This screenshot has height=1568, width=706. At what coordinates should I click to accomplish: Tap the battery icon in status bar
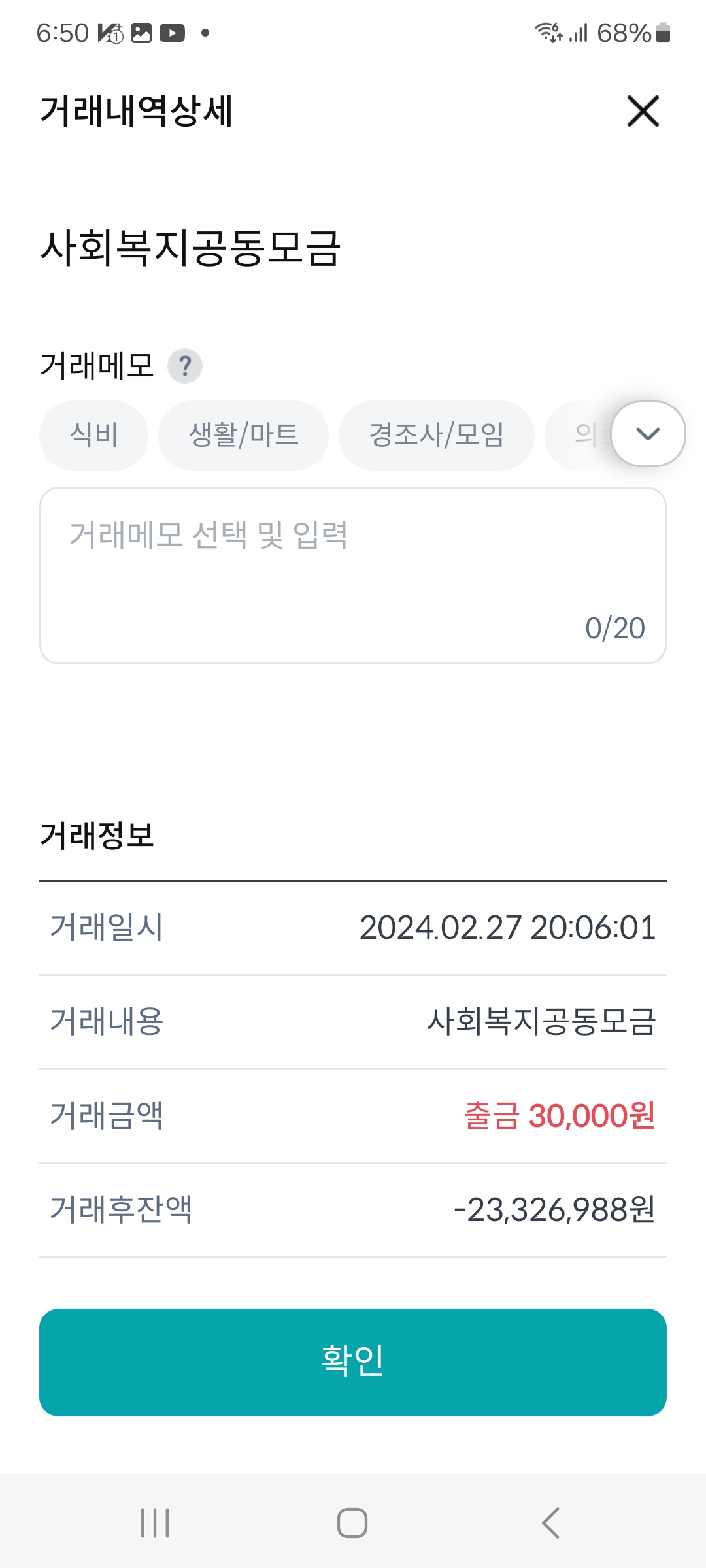[663, 33]
